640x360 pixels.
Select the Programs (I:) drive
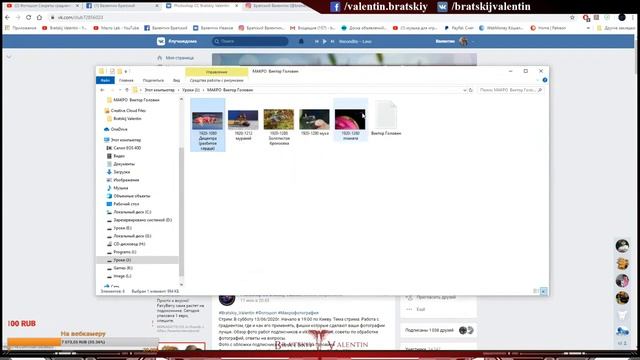124,252
